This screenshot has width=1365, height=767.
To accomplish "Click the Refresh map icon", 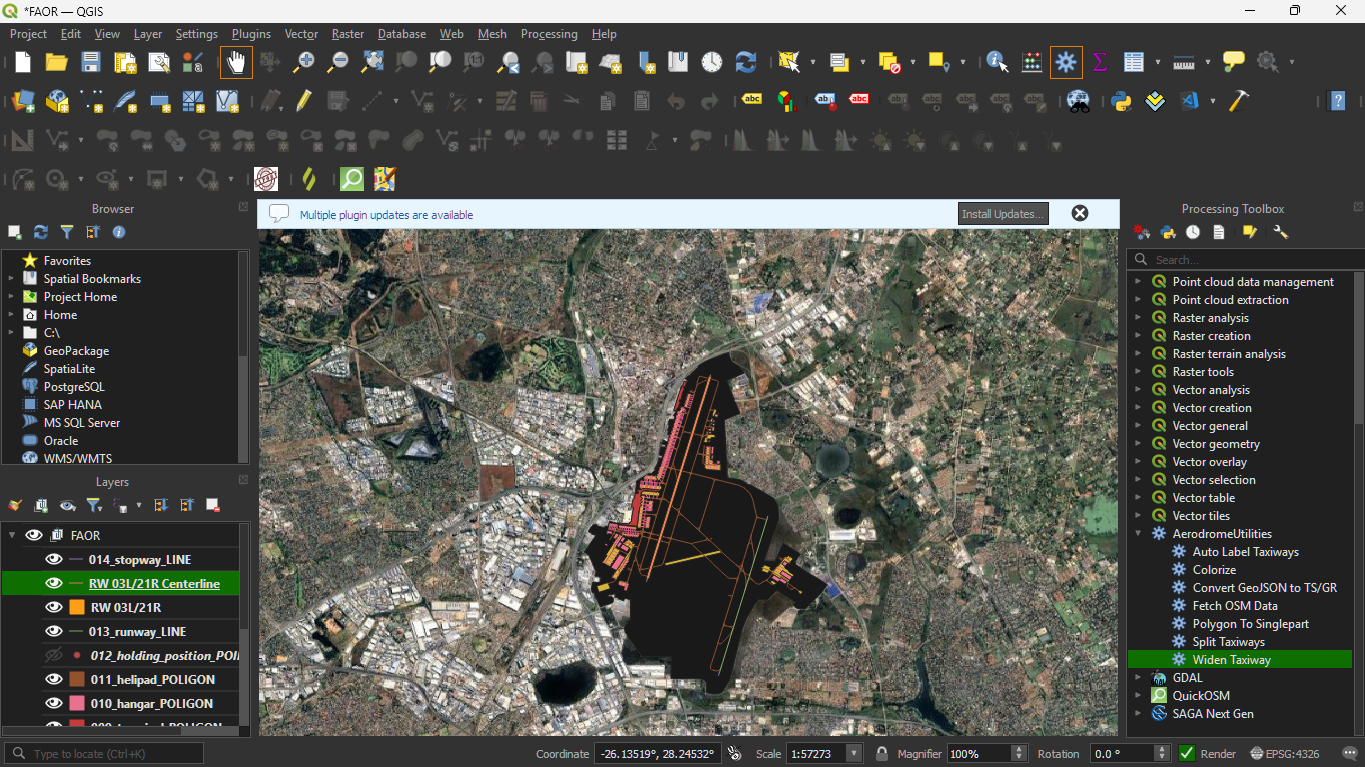I will (745, 62).
